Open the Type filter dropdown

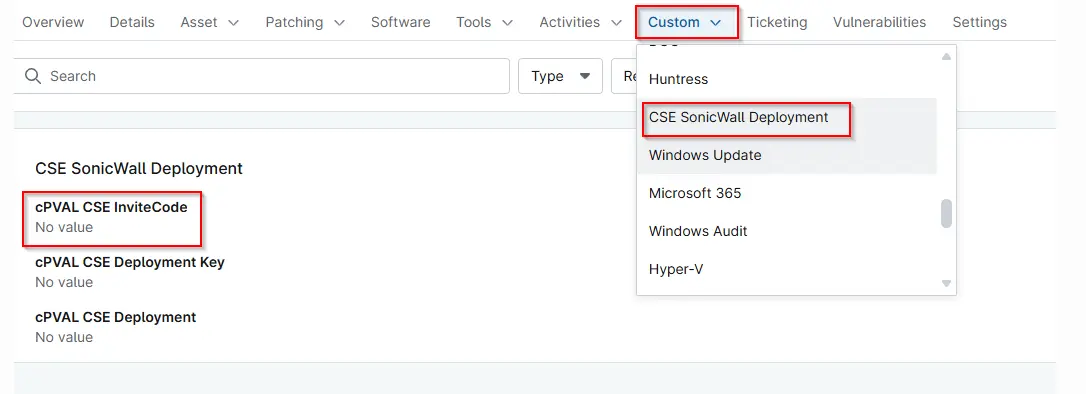coord(560,76)
